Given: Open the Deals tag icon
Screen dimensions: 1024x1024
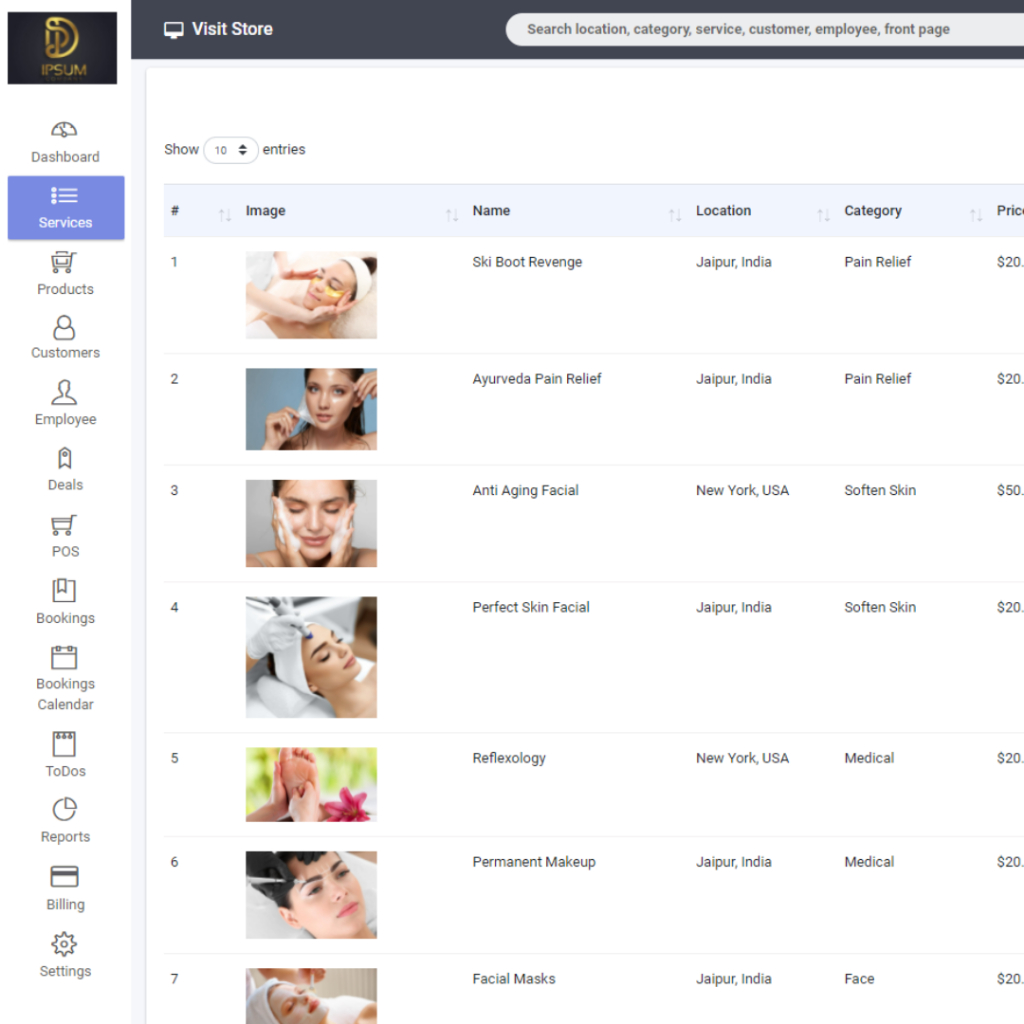Looking at the screenshot, I should point(64,458).
